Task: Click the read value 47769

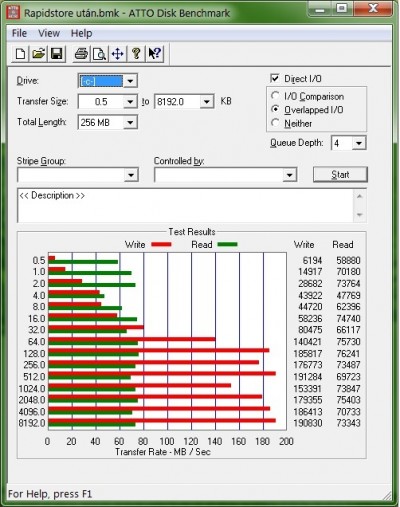Action: tap(348, 295)
